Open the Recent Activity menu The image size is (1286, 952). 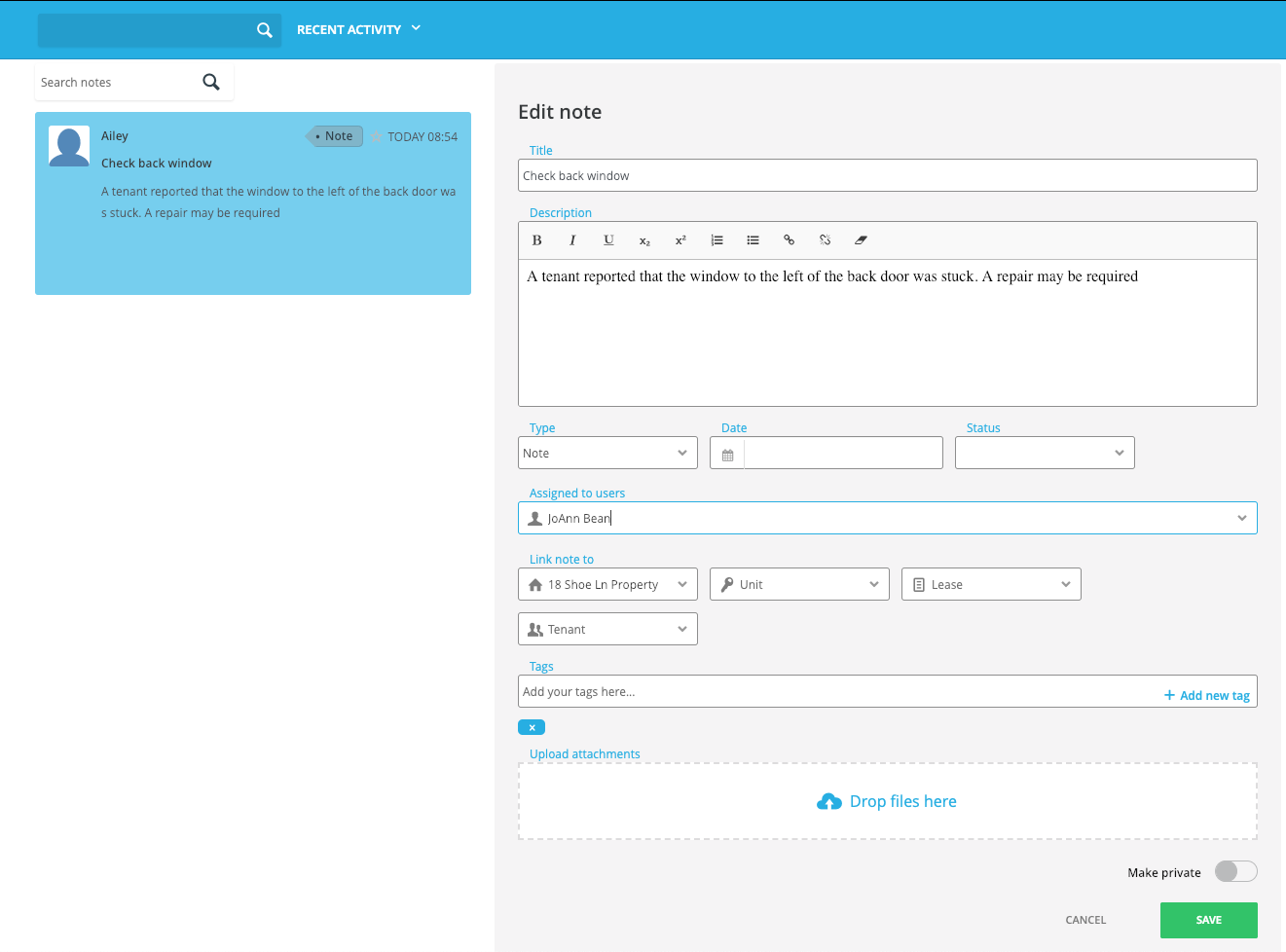(x=358, y=29)
